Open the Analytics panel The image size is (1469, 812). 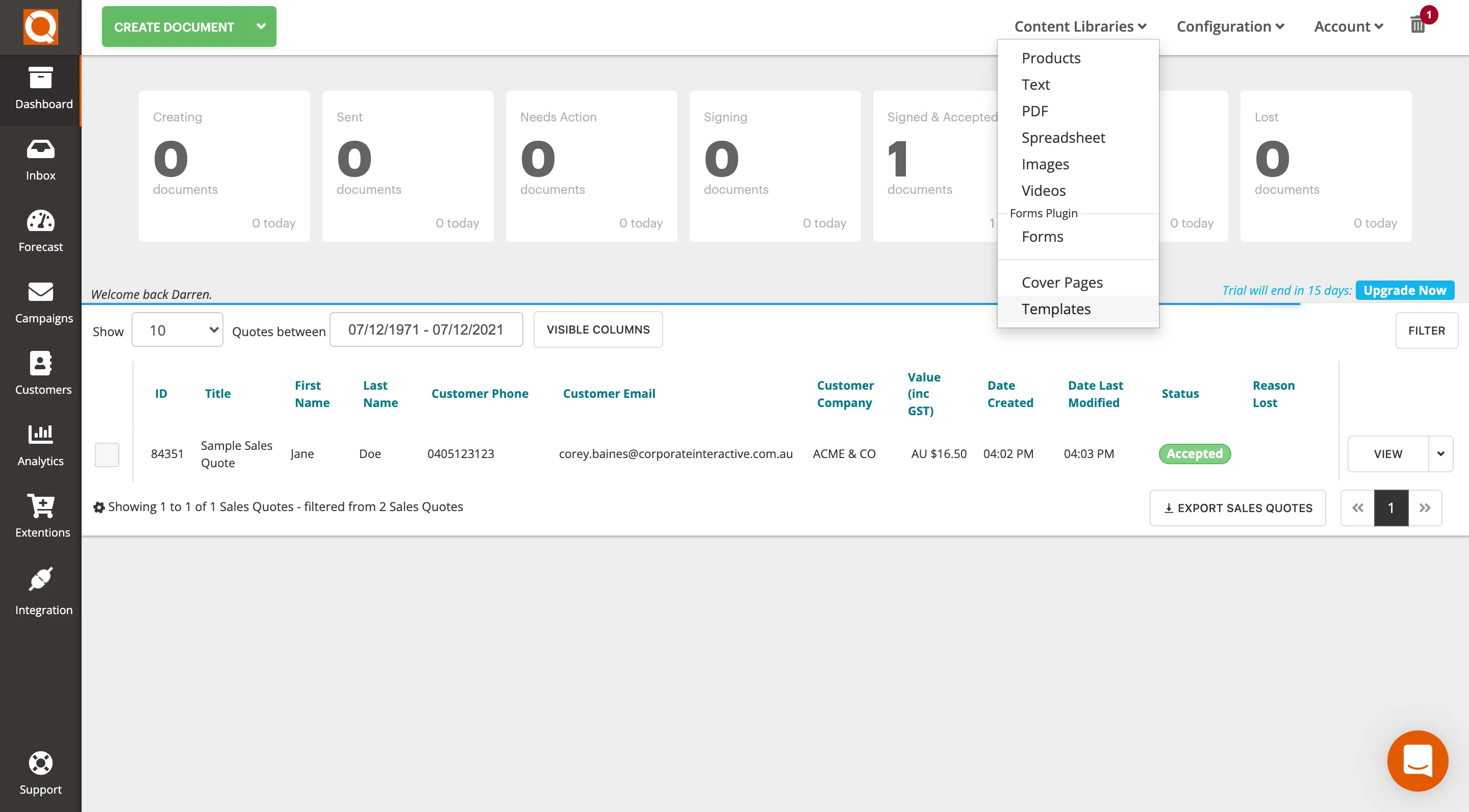(x=40, y=445)
